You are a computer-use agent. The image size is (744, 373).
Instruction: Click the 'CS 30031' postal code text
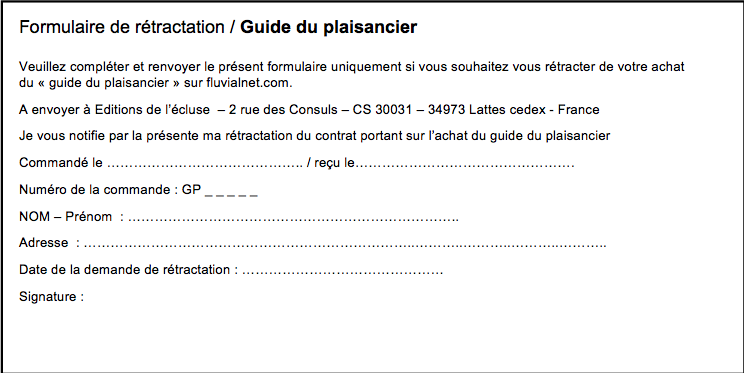click(382, 110)
